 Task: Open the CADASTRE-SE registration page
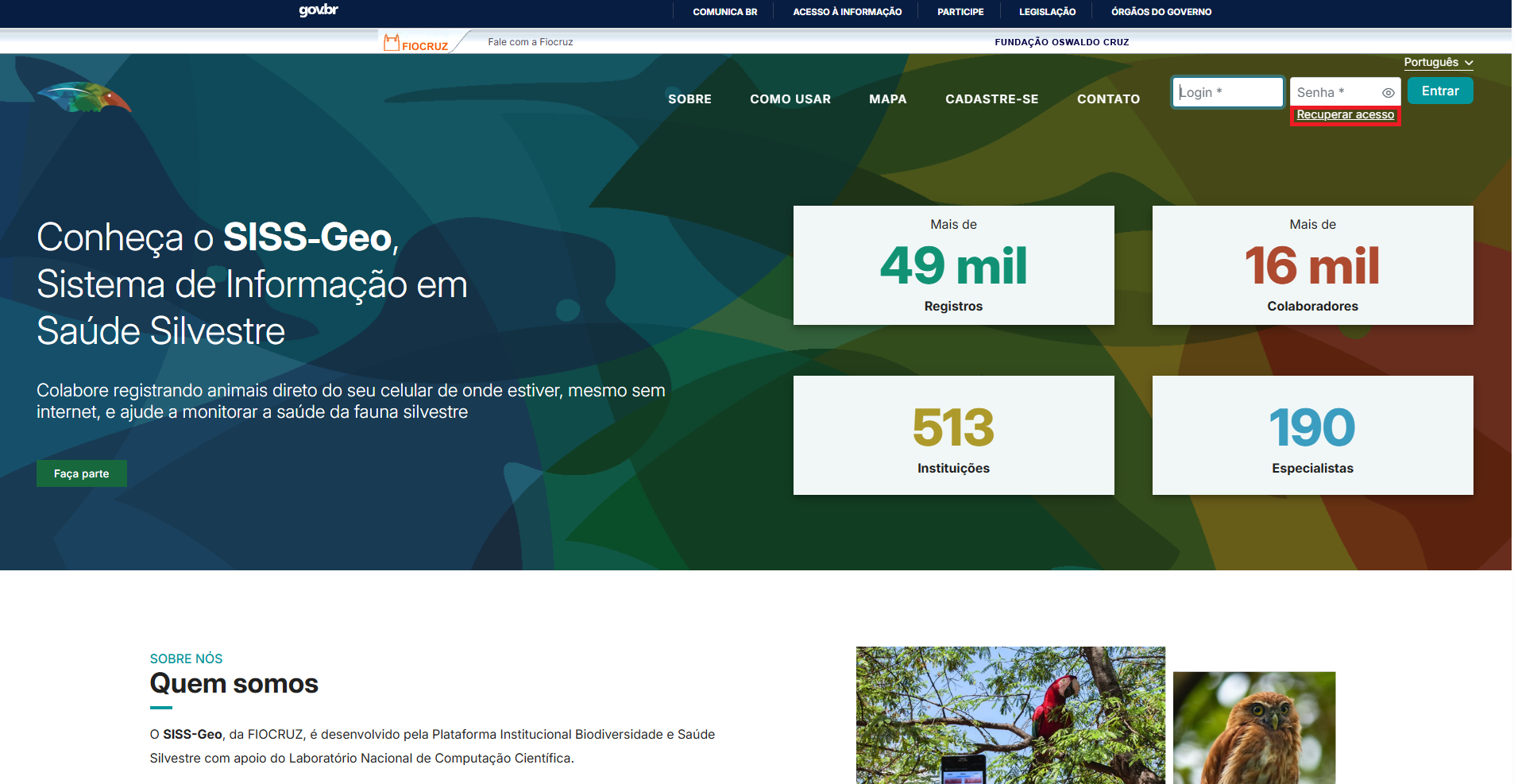(x=991, y=99)
